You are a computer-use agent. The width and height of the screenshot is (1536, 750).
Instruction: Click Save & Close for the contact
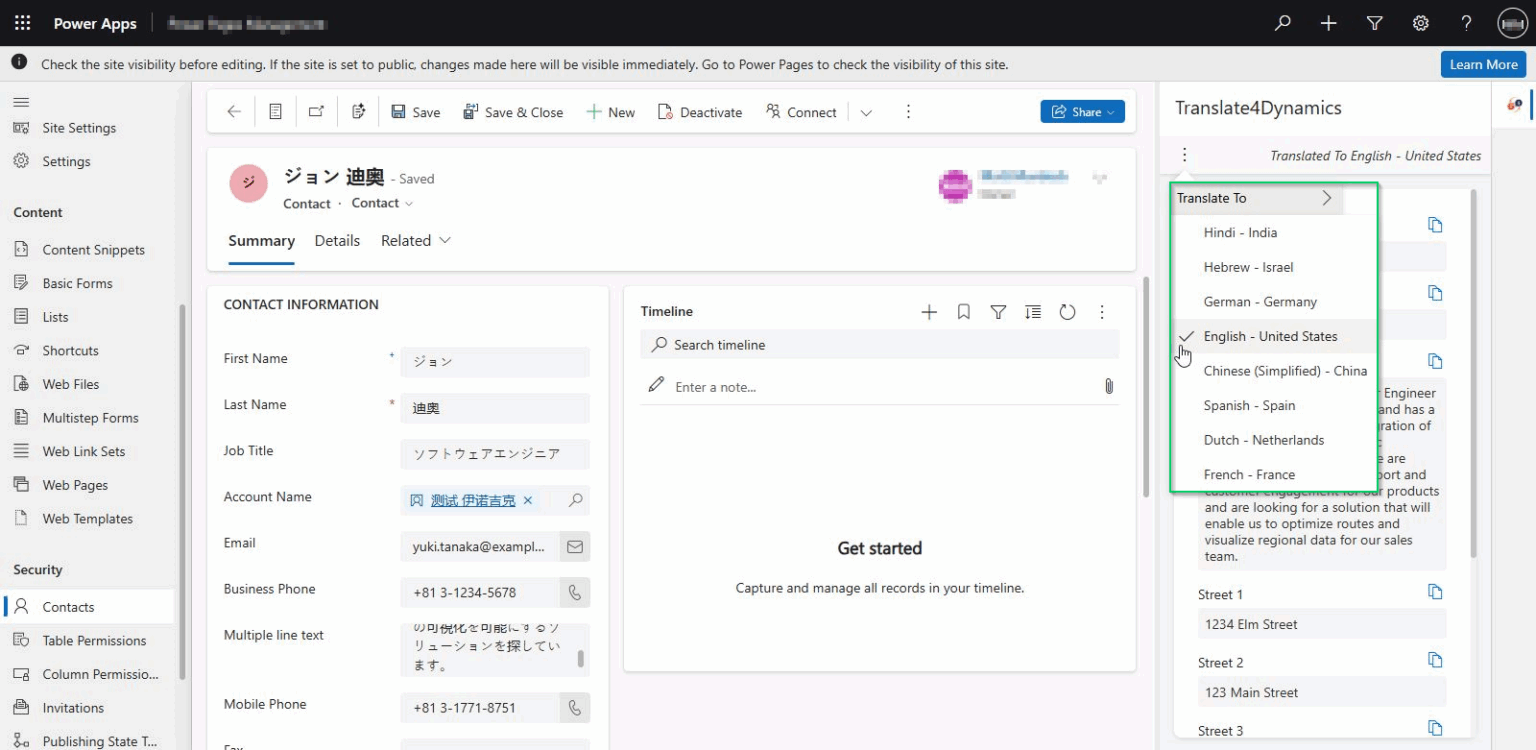pos(513,111)
